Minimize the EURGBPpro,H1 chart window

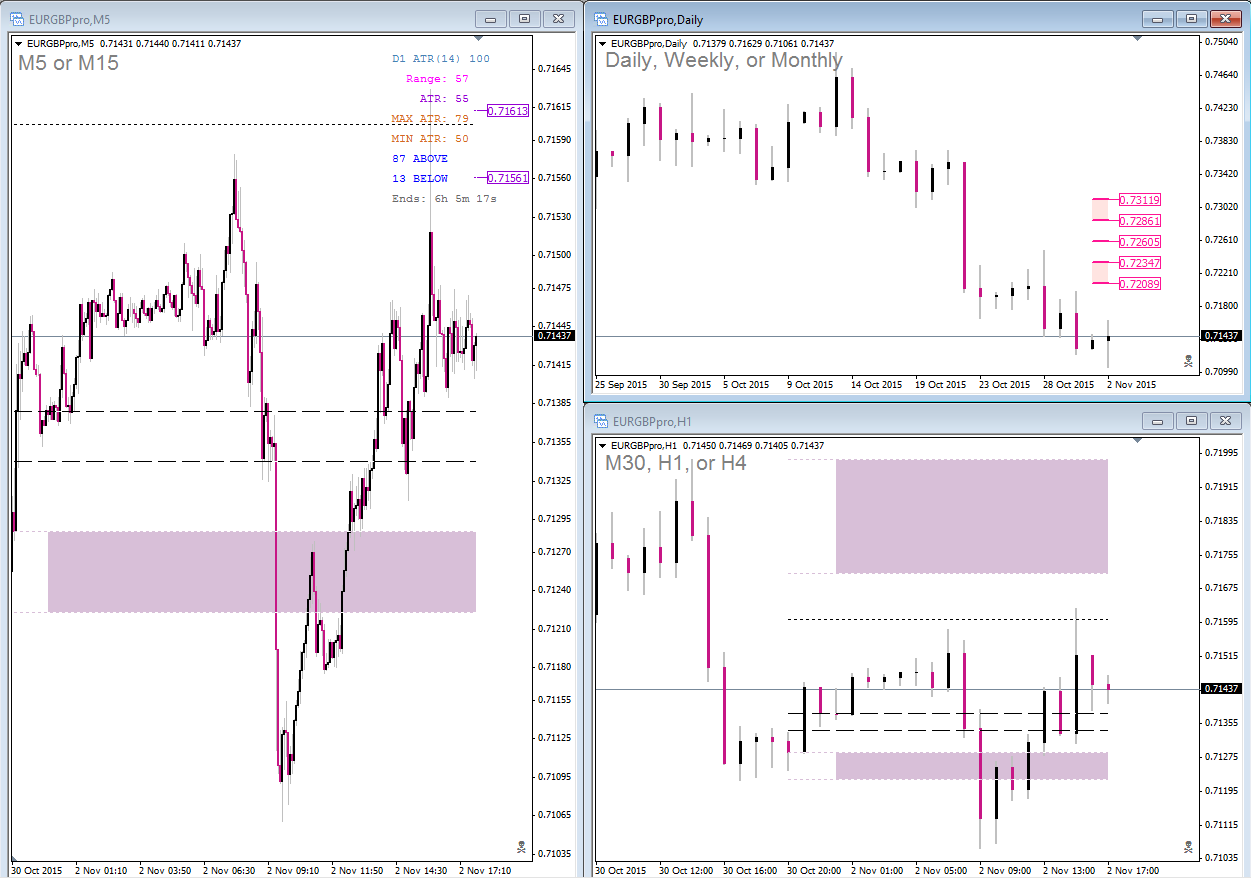coord(1158,421)
